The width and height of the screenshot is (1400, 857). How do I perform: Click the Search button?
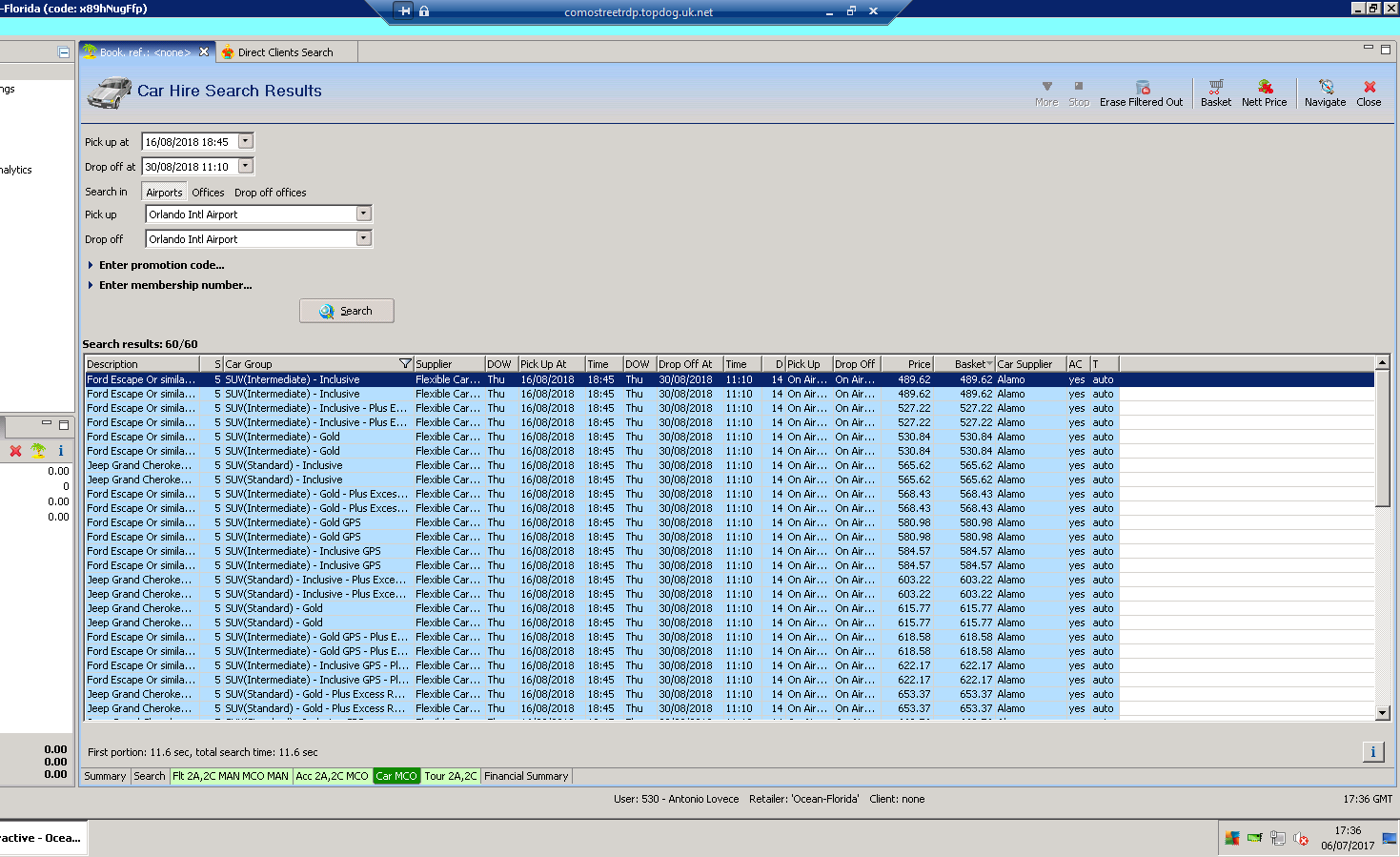pyautogui.click(x=347, y=311)
